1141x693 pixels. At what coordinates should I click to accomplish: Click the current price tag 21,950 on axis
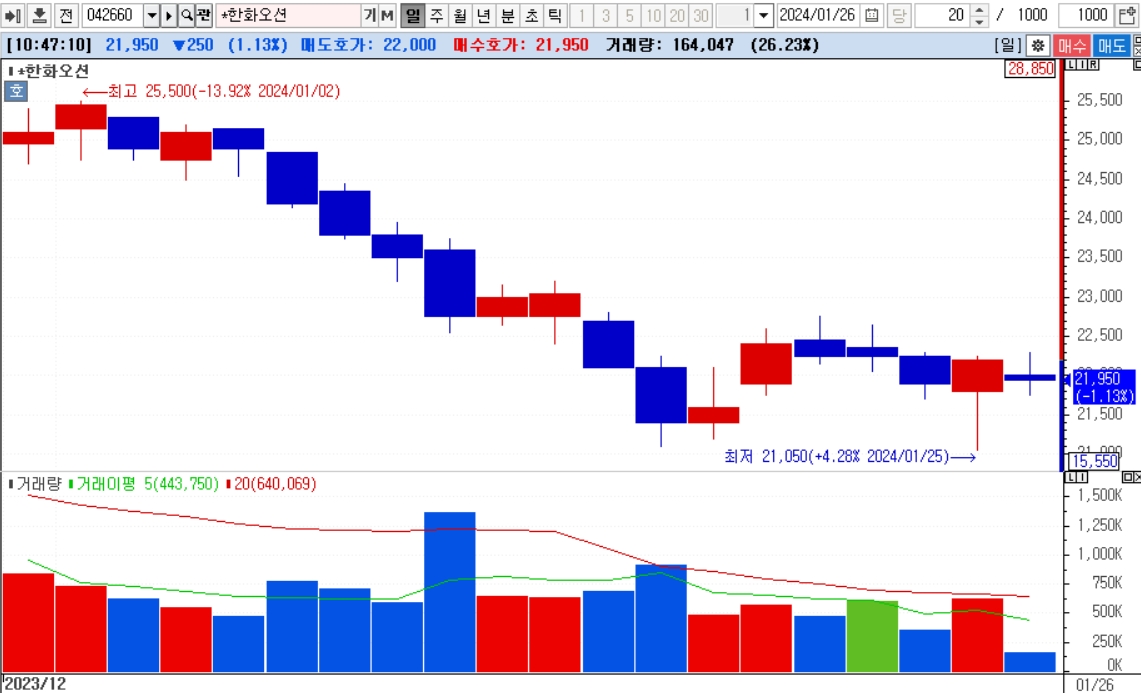(x=1105, y=387)
